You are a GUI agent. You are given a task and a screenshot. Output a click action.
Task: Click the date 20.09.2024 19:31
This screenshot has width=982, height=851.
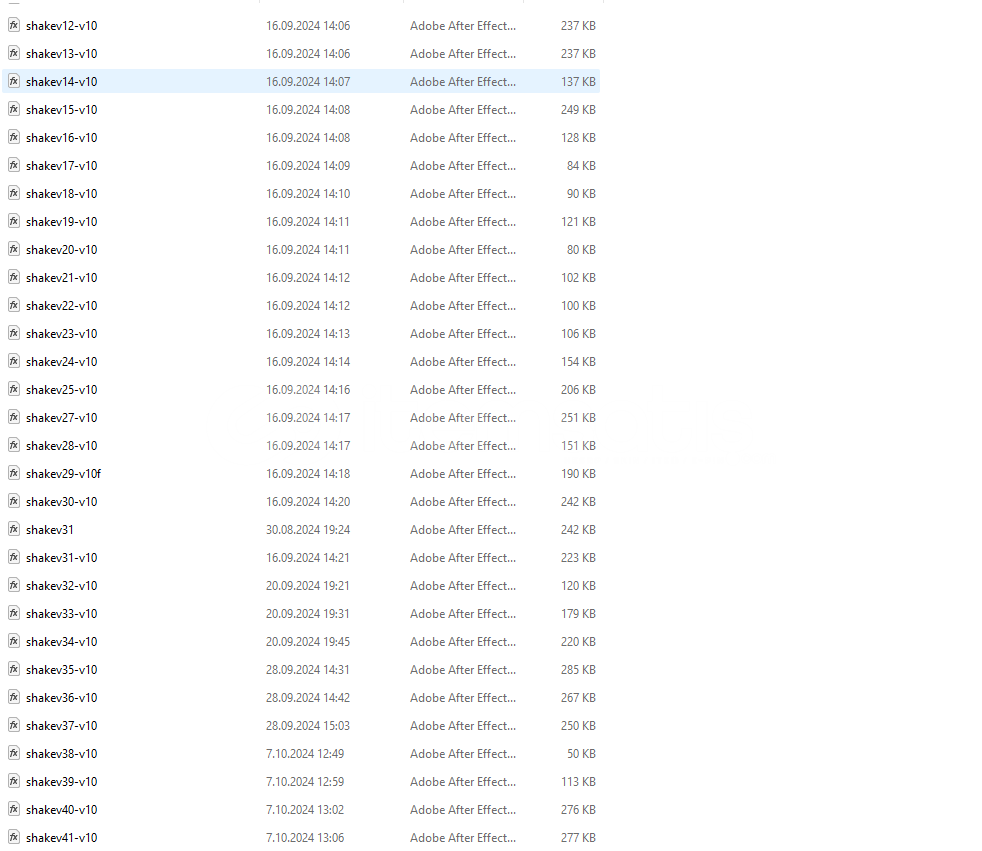point(308,614)
